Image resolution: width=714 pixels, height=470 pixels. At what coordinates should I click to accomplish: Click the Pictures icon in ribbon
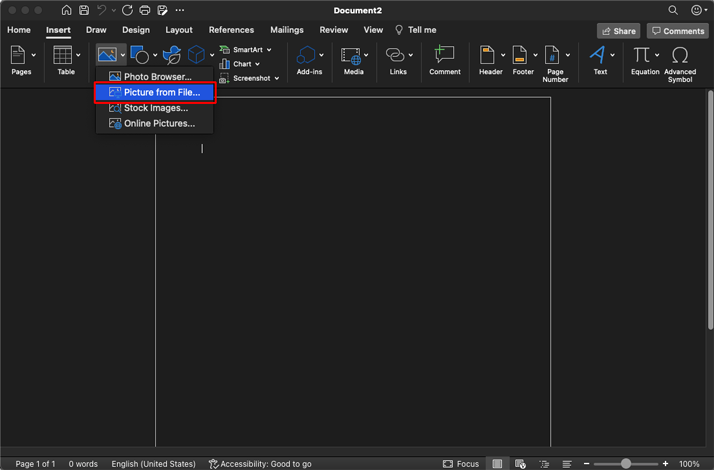point(107,55)
